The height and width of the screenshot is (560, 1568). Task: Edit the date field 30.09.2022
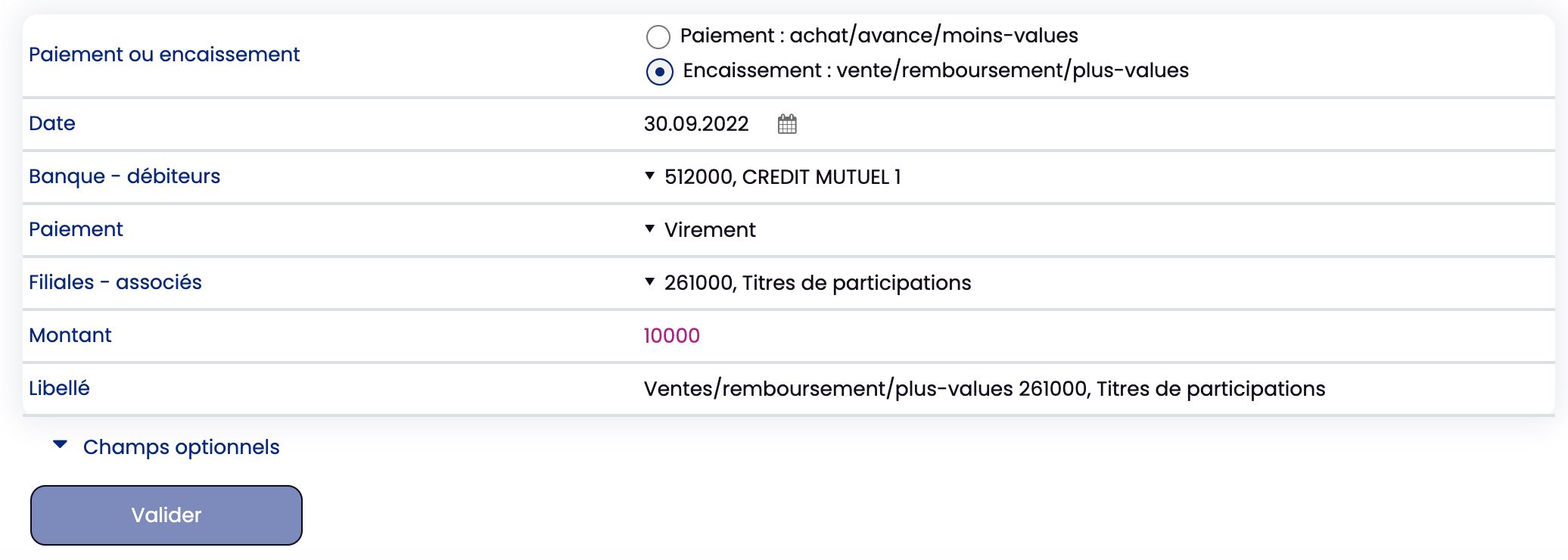696,124
